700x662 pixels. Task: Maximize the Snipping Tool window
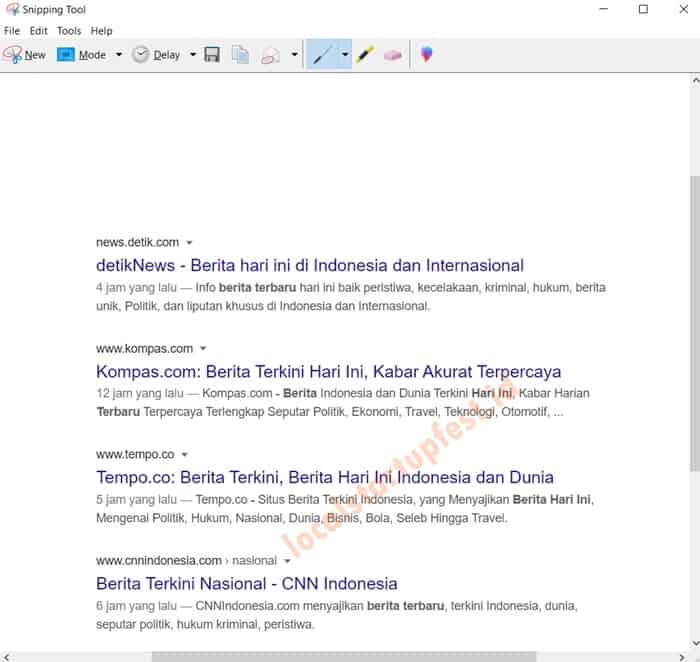click(643, 9)
